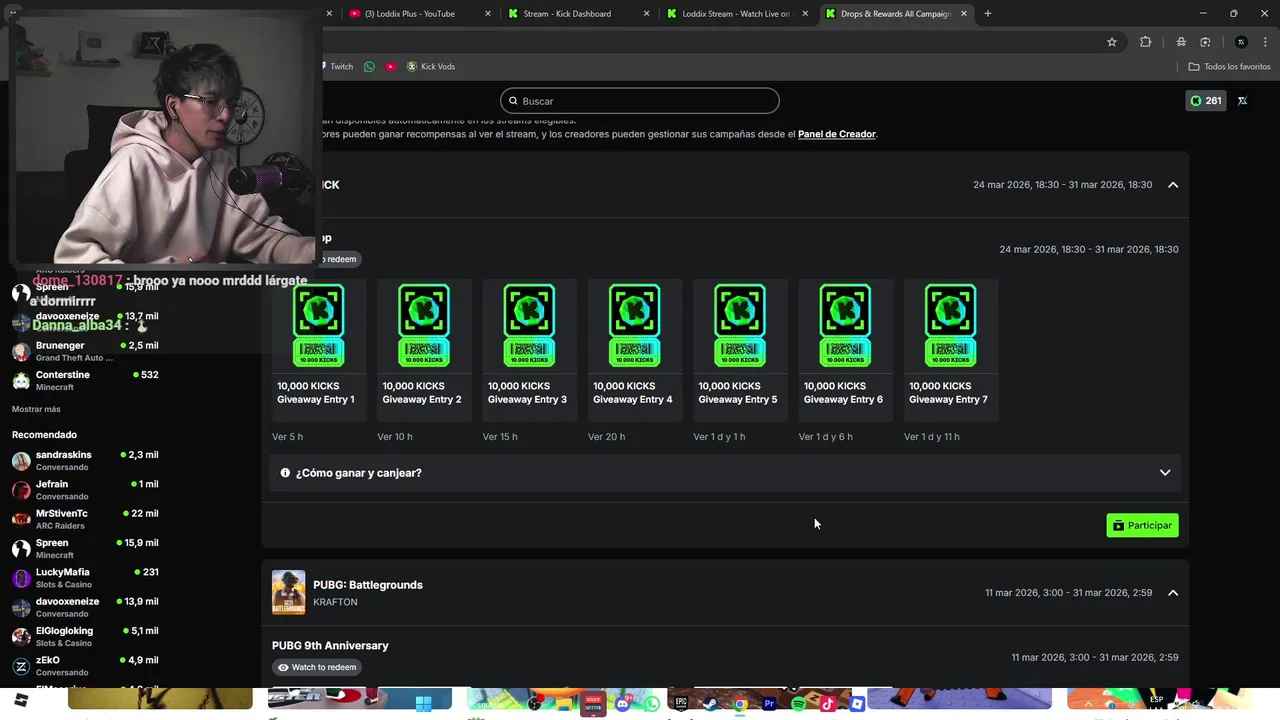Click the Windows Start button in taskbar

422,704
